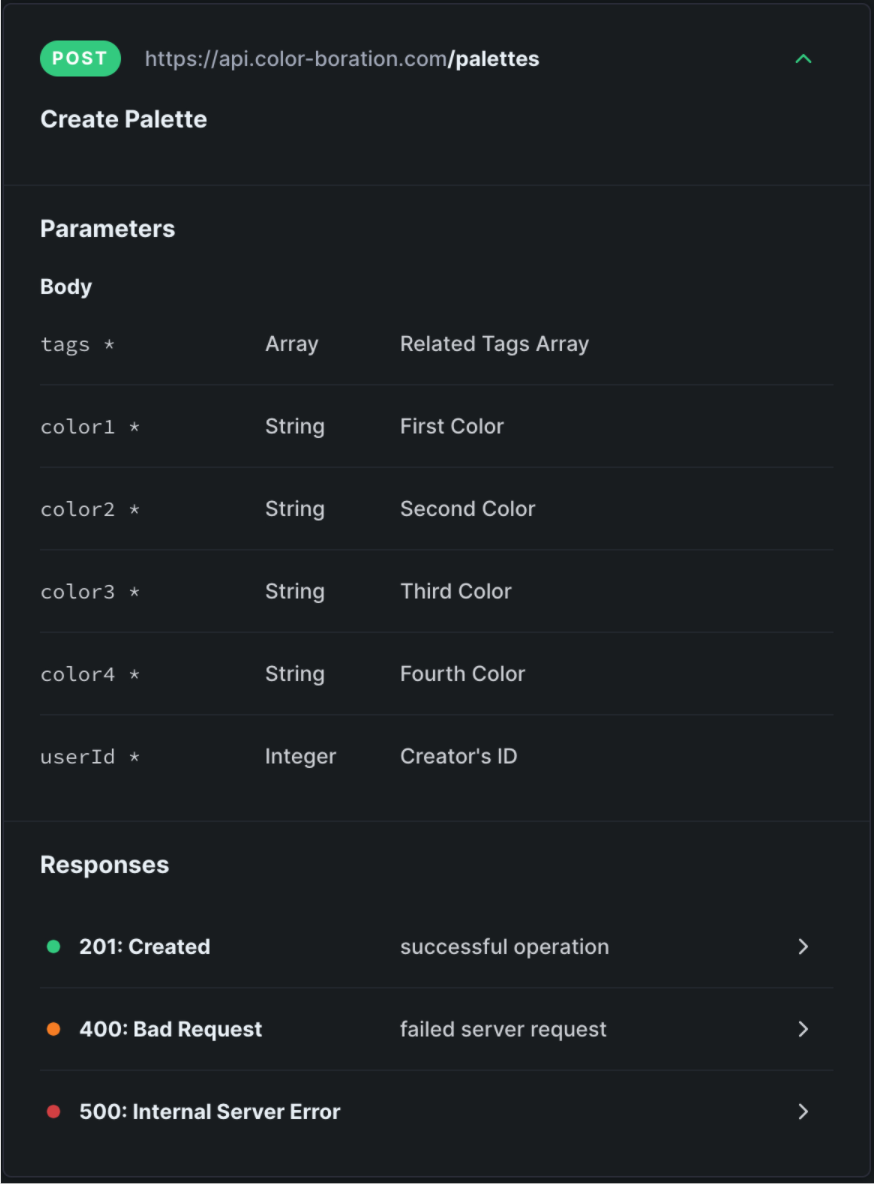The width and height of the screenshot is (874, 1184).
Task: Click the color3 parameter name
Action: (x=78, y=592)
